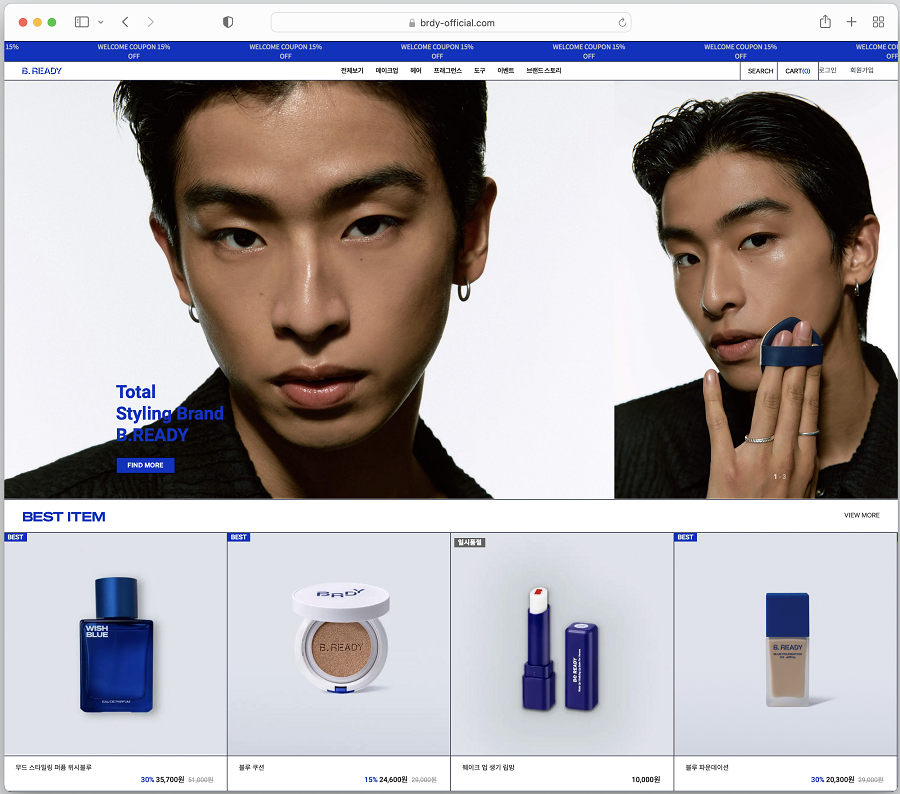Click the 24,600원 price
The width and height of the screenshot is (900, 794).
pos(393,780)
